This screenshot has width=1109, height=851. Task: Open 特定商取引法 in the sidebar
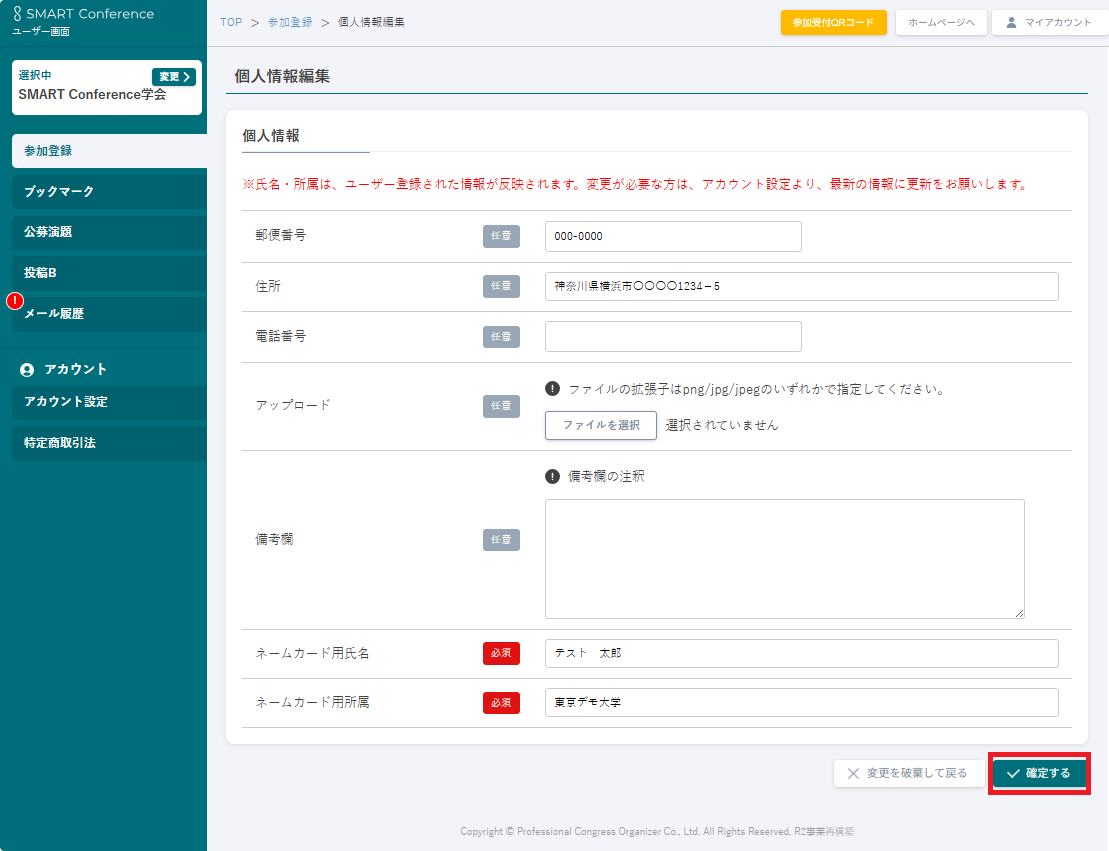pyautogui.click(x=104, y=443)
